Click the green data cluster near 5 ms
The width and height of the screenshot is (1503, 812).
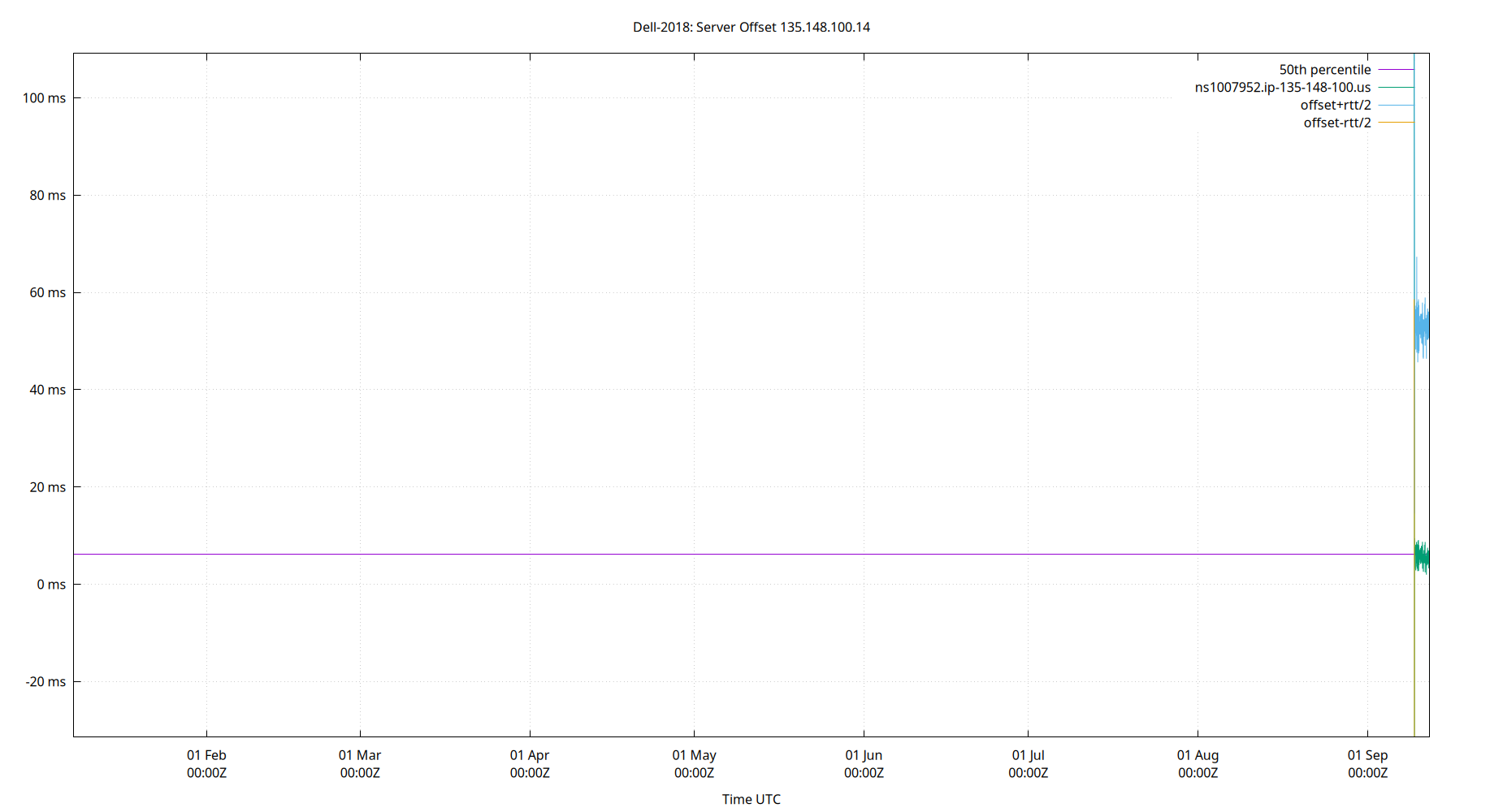pyautogui.click(x=1420, y=556)
